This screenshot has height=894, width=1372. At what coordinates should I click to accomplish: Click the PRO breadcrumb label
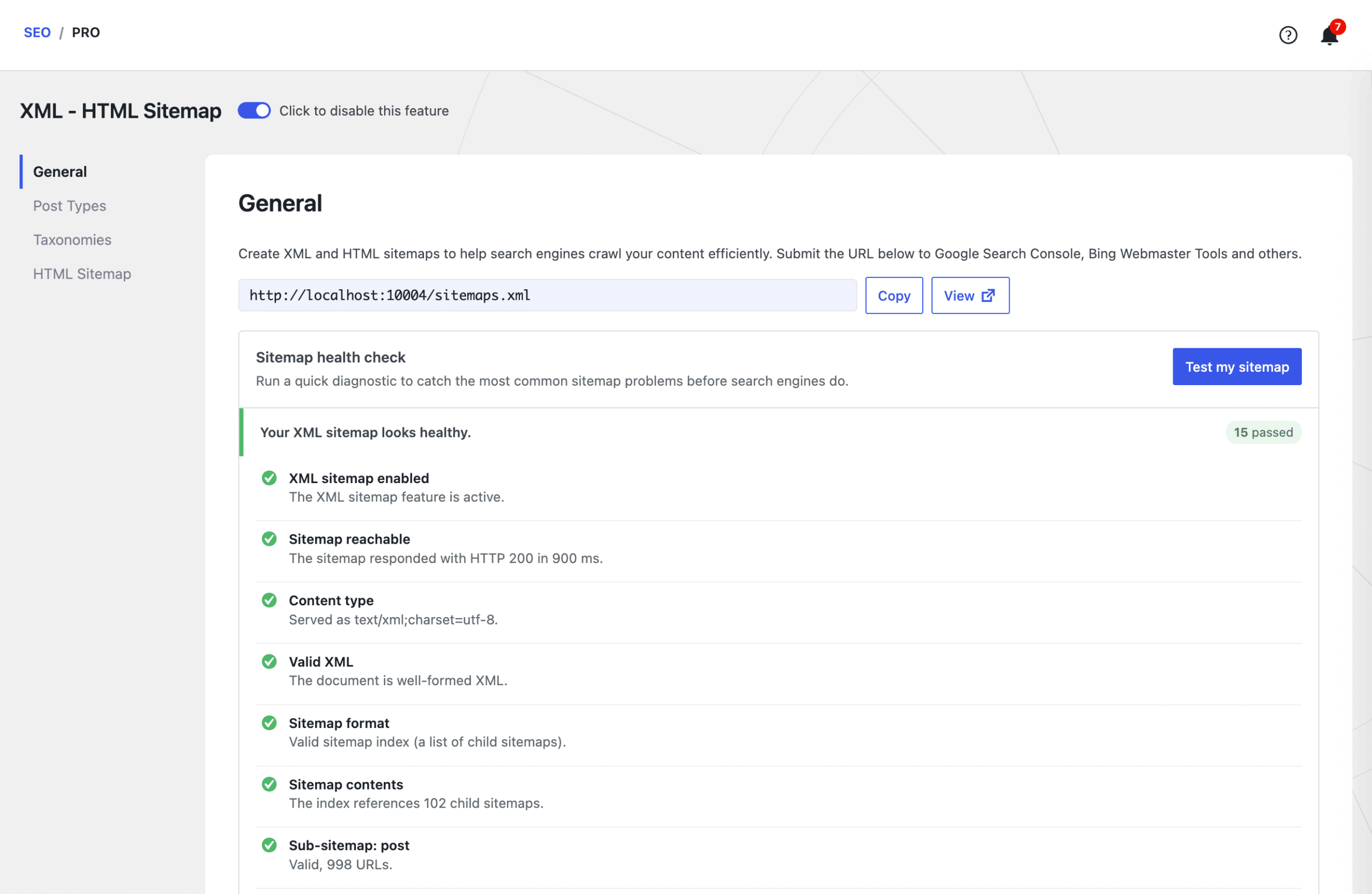coord(86,32)
